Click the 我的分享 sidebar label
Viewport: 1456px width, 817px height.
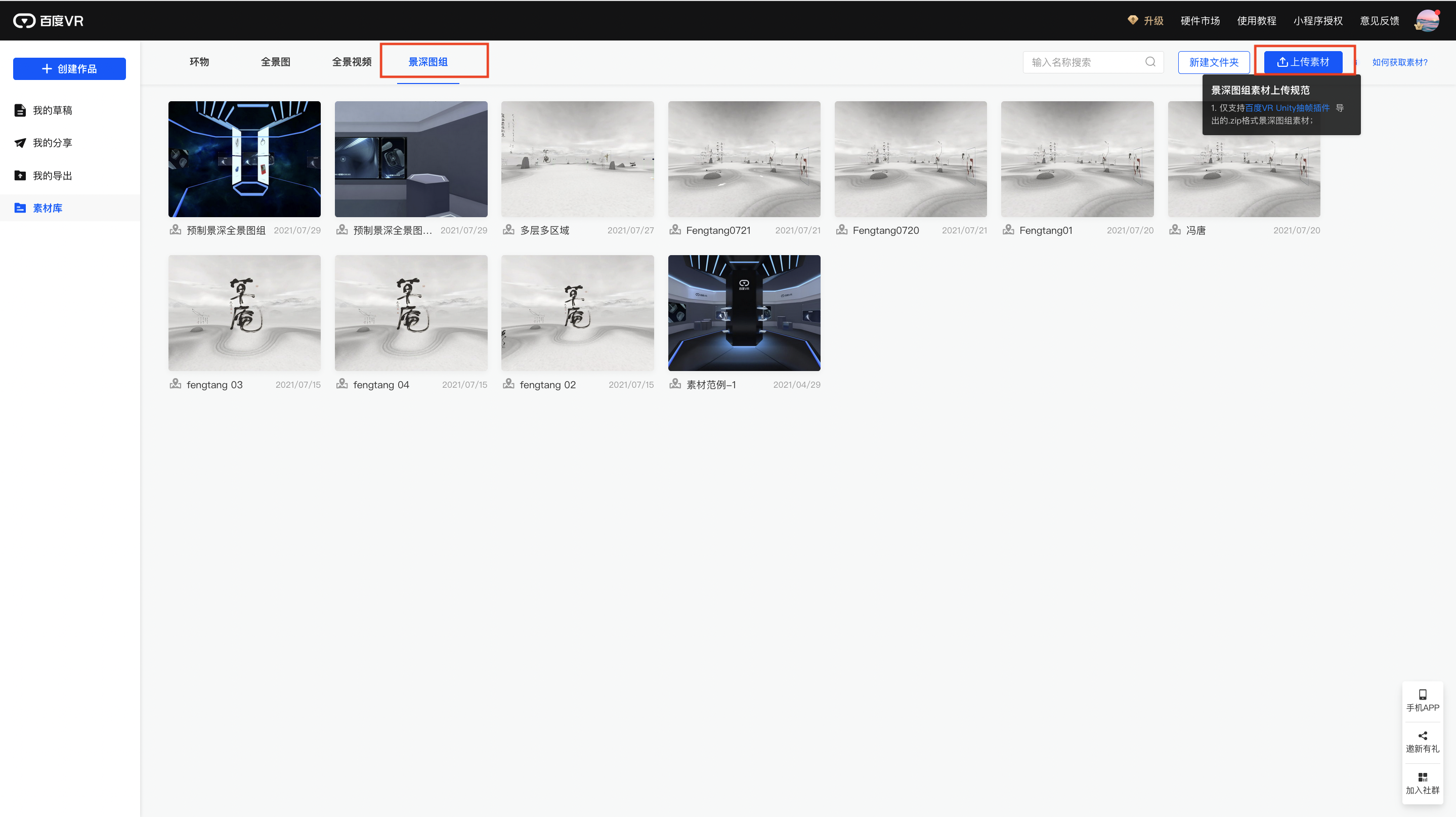(53, 143)
